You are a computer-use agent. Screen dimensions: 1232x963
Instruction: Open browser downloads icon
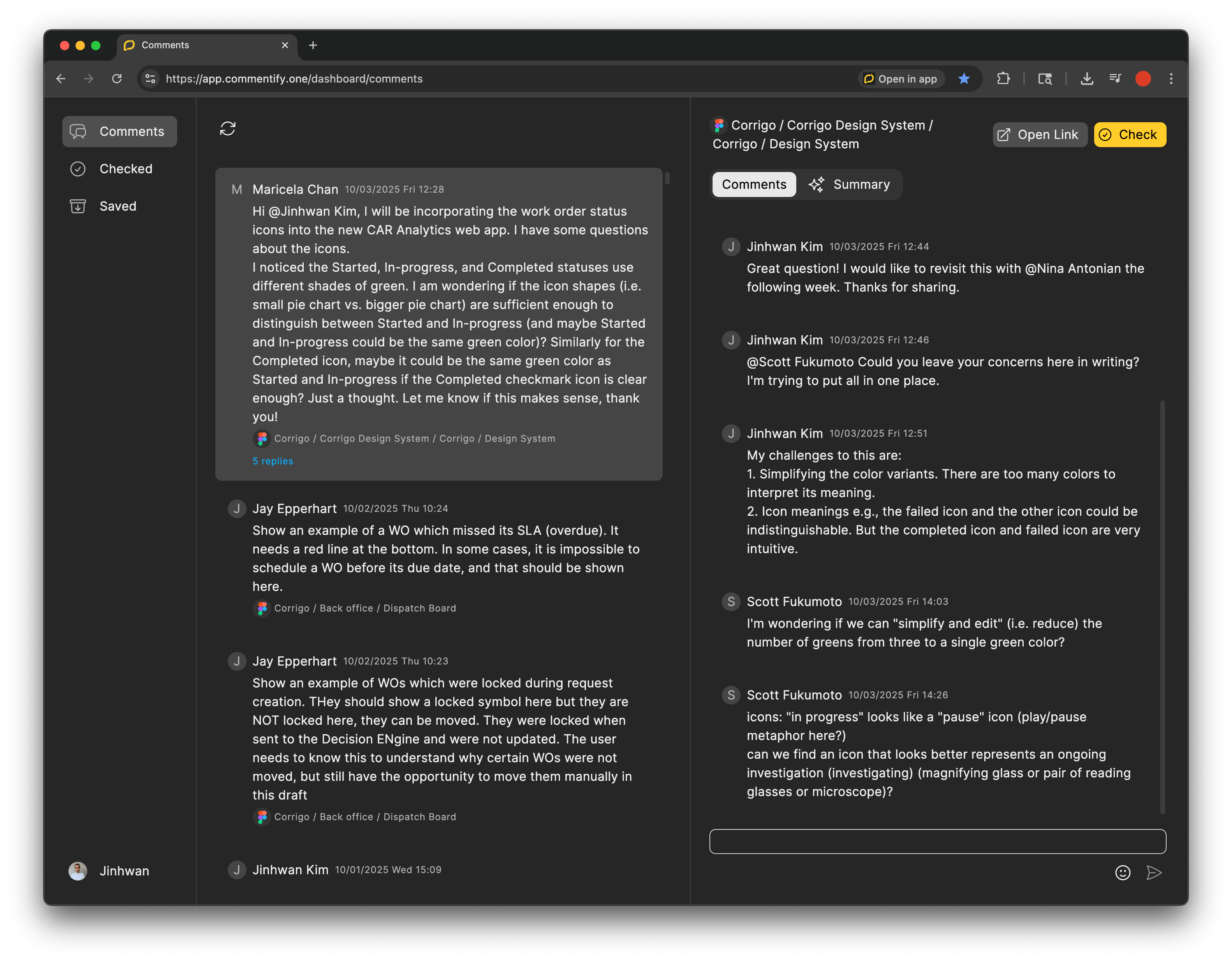pos(1087,79)
